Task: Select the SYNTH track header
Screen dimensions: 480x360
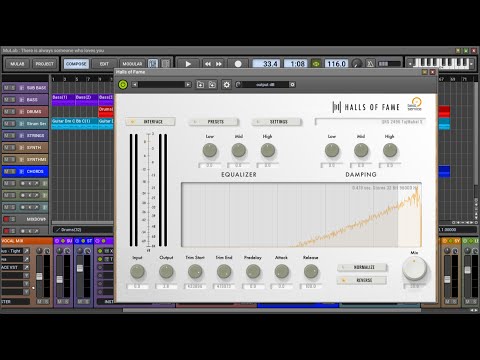Action: 25,147
